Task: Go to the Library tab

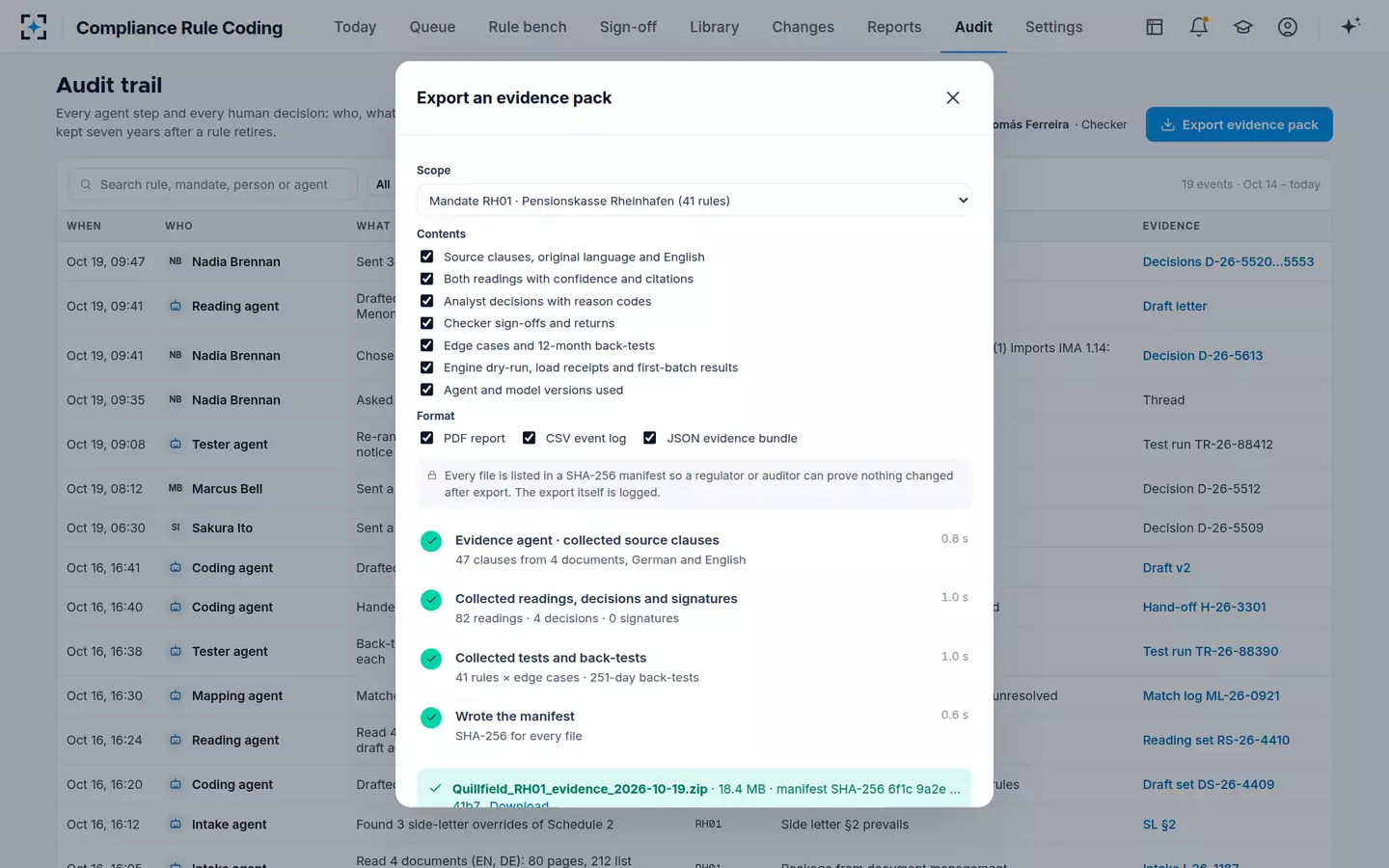Action: click(x=714, y=27)
